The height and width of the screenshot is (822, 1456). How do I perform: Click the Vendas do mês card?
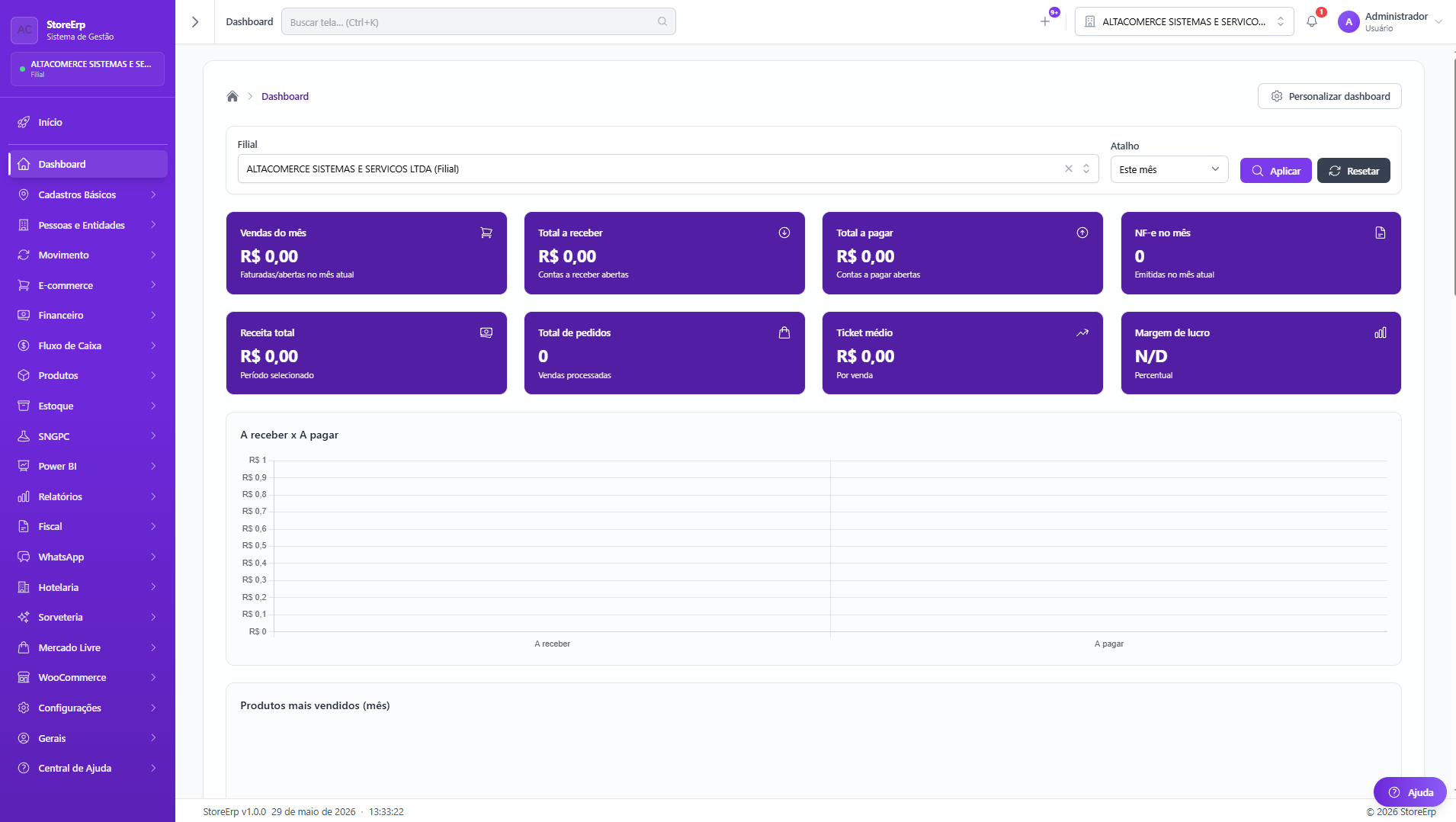pyautogui.click(x=367, y=253)
